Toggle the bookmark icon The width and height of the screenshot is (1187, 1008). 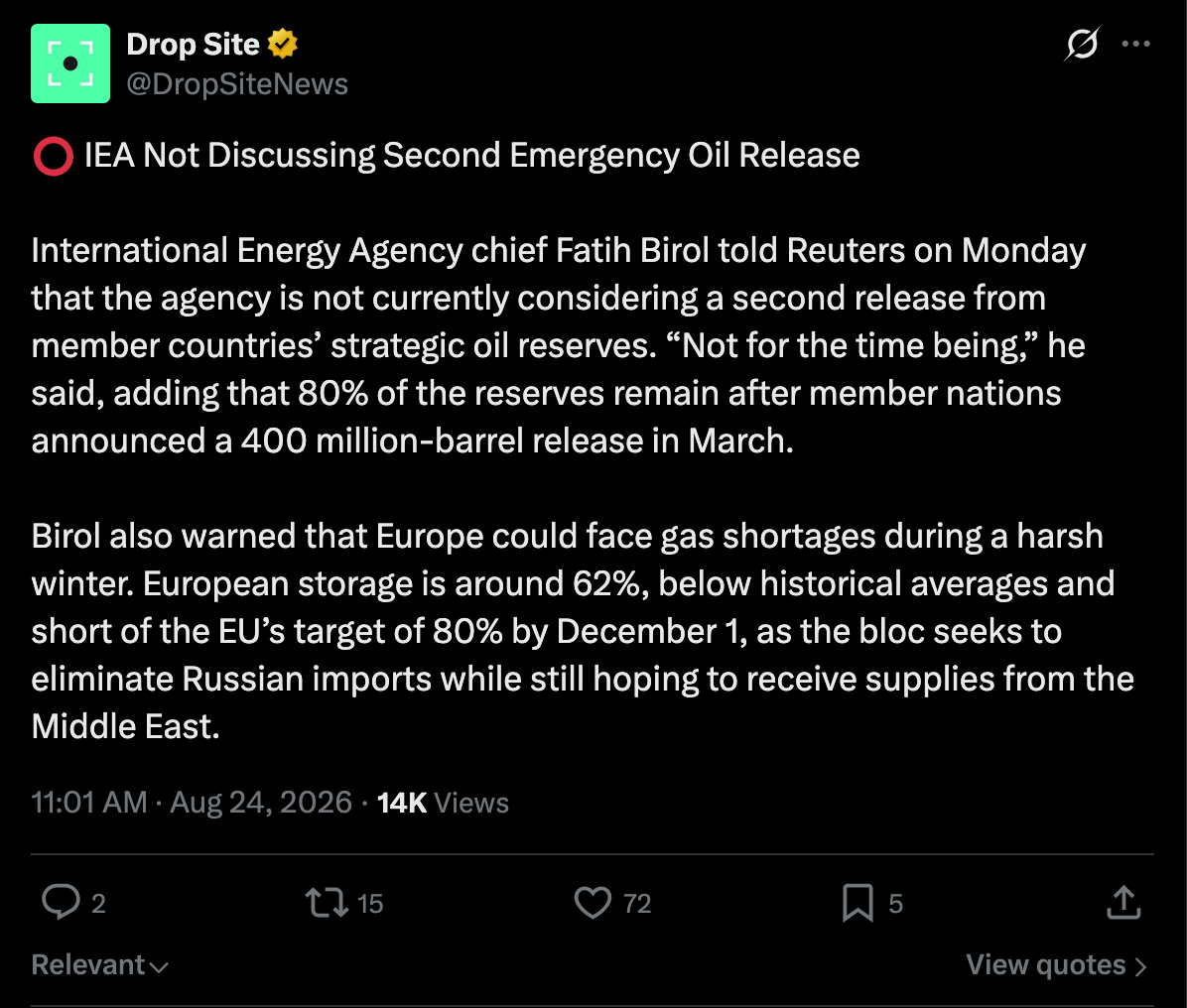point(857,903)
